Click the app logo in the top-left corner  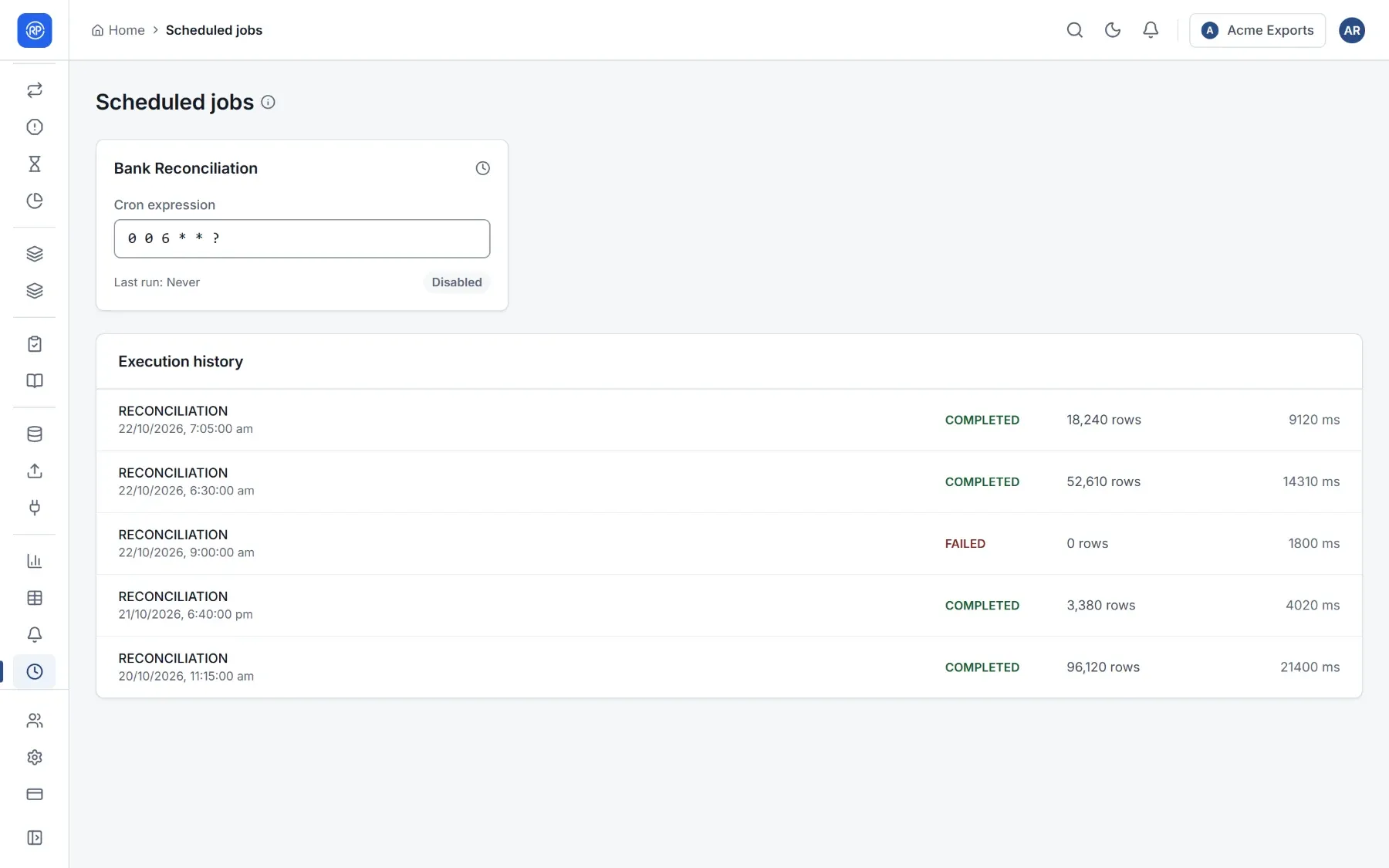point(35,30)
